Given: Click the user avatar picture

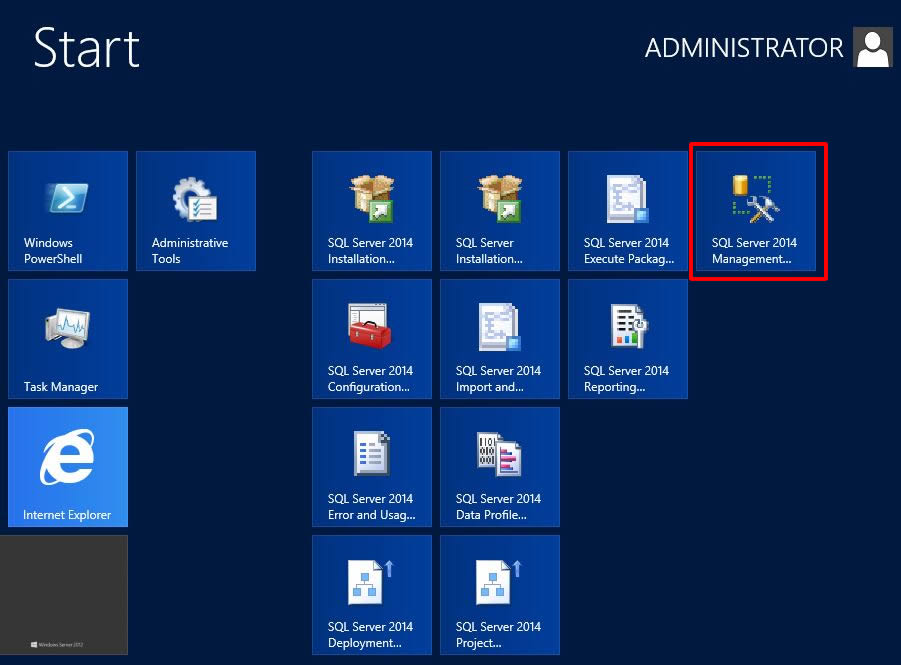Looking at the screenshot, I should pyautogui.click(x=872, y=48).
